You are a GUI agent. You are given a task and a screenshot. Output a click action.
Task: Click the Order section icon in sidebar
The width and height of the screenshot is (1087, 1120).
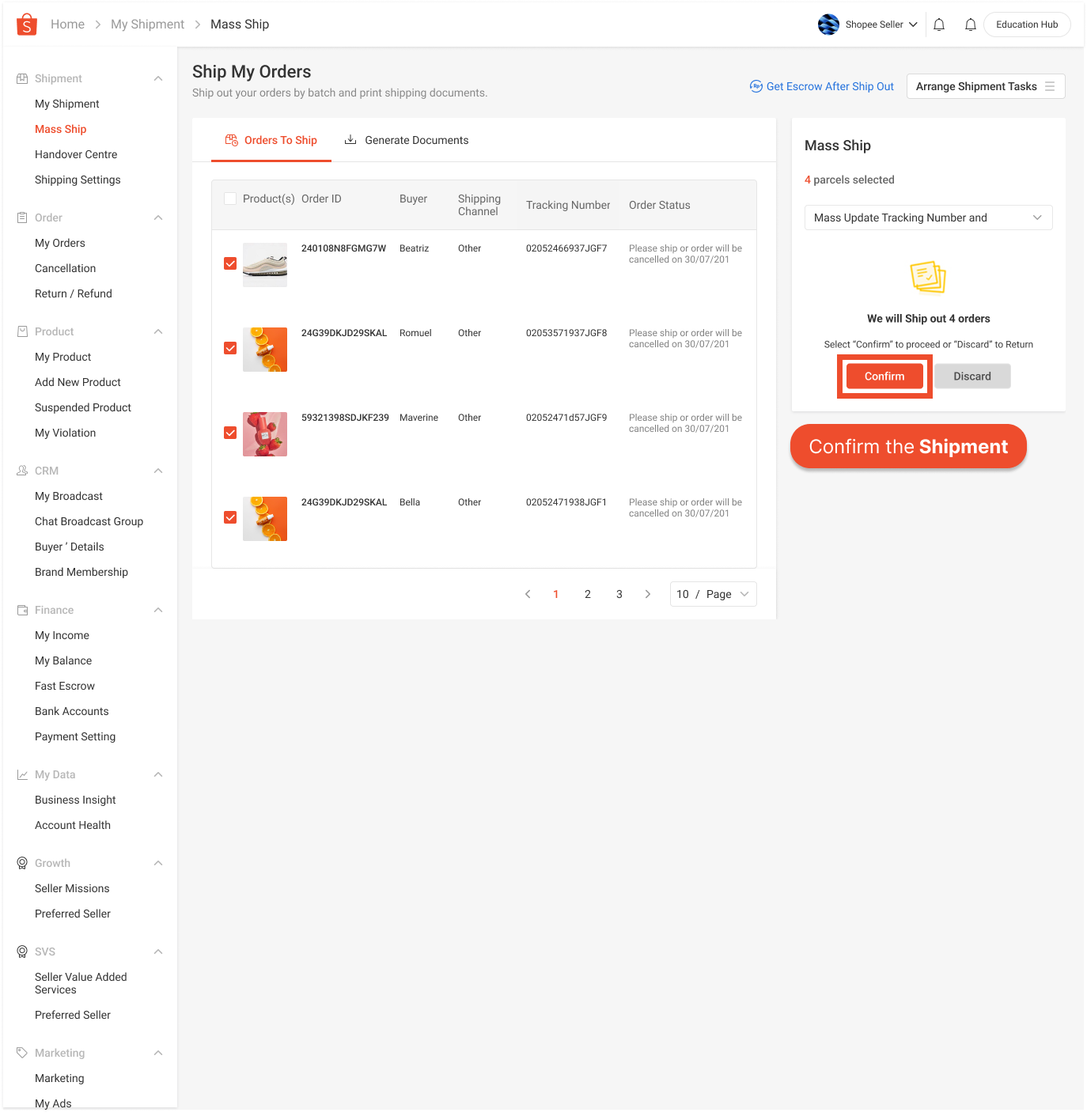[x=21, y=218]
